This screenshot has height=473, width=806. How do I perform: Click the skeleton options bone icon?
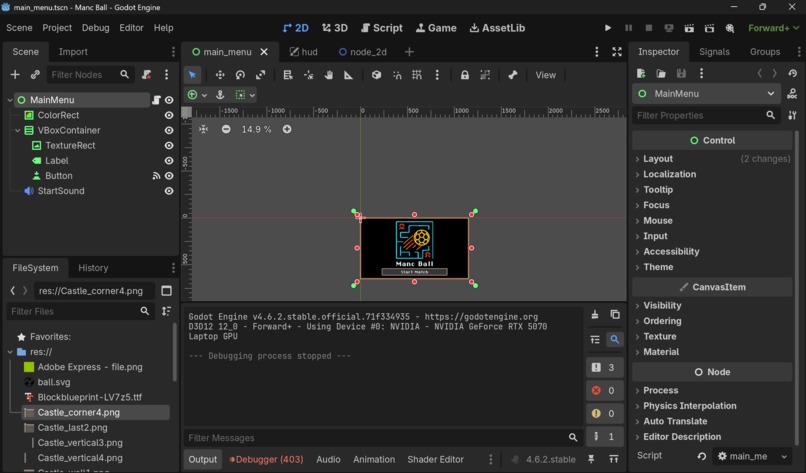click(x=512, y=75)
